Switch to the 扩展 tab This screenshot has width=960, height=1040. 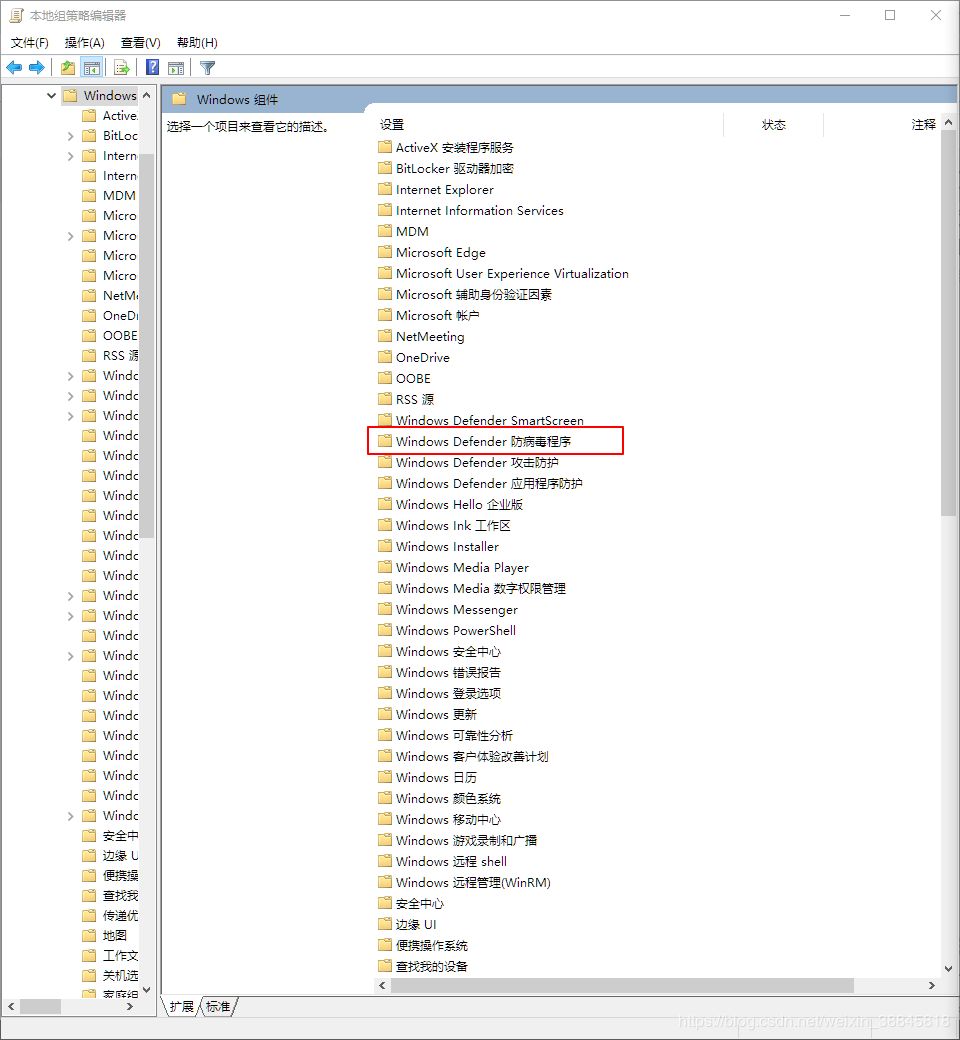[x=181, y=1007]
